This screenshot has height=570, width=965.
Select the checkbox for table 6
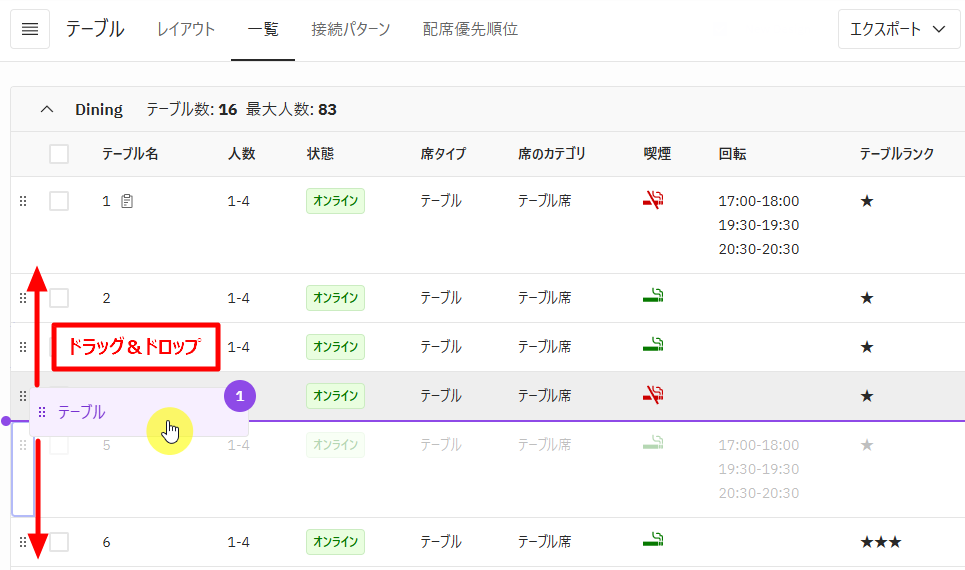(x=59, y=542)
